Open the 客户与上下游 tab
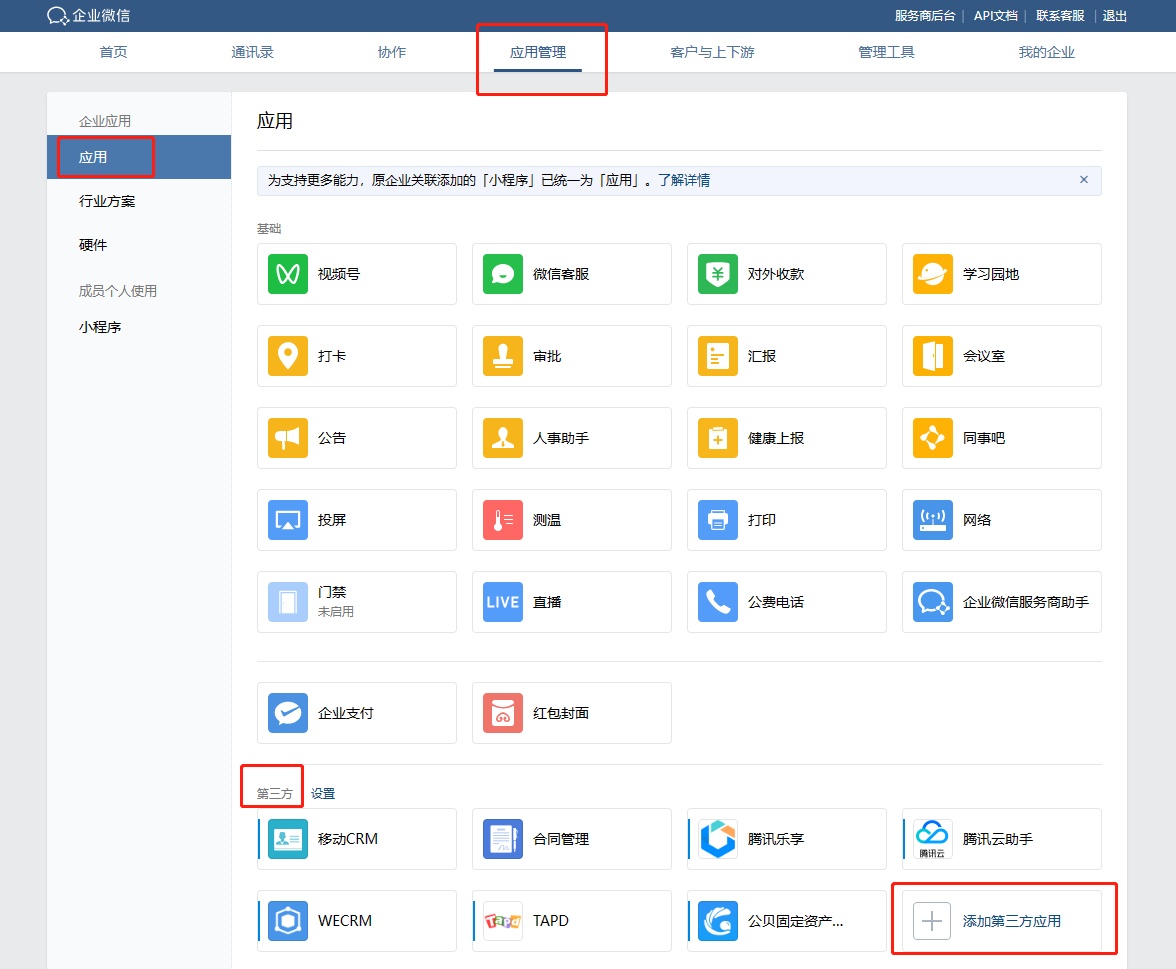This screenshot has width=1176, height=969. (712, 52)
